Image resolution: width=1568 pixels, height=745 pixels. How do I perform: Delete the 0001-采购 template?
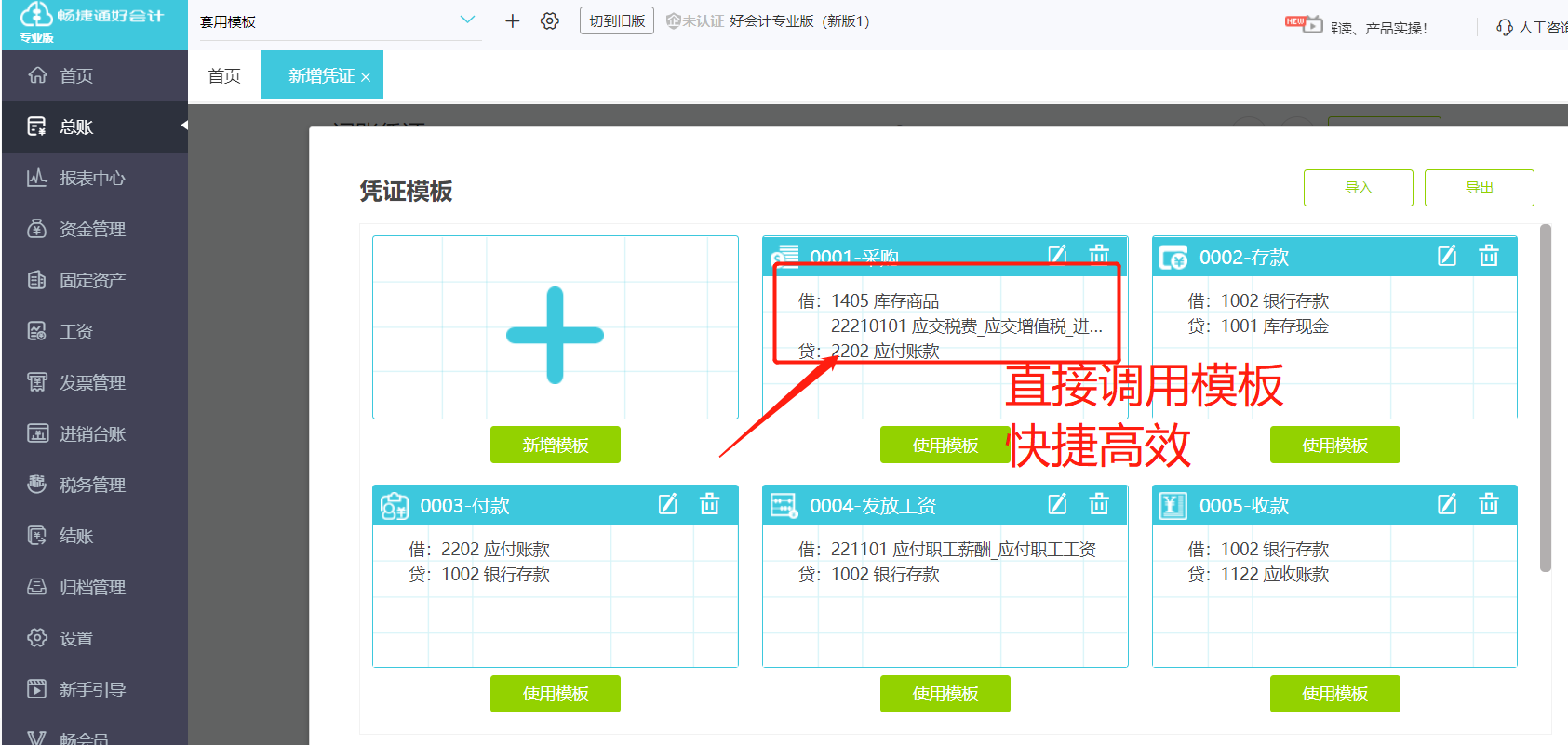(1099, 255)
